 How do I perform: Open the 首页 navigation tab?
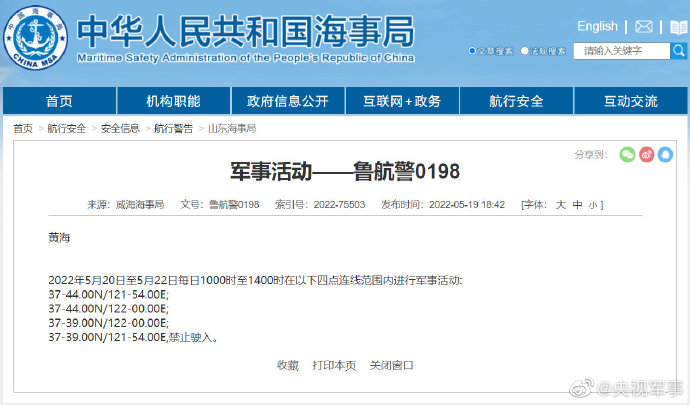(59, 101)
